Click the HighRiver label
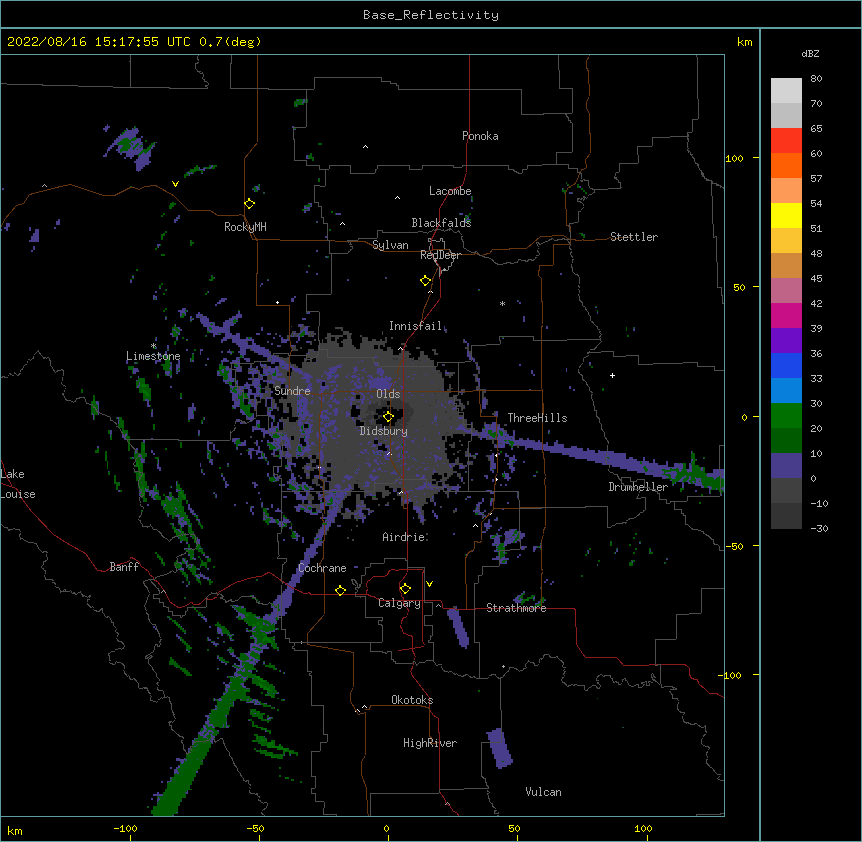This screenshot has width=862, height=842. tap(430, 743)
